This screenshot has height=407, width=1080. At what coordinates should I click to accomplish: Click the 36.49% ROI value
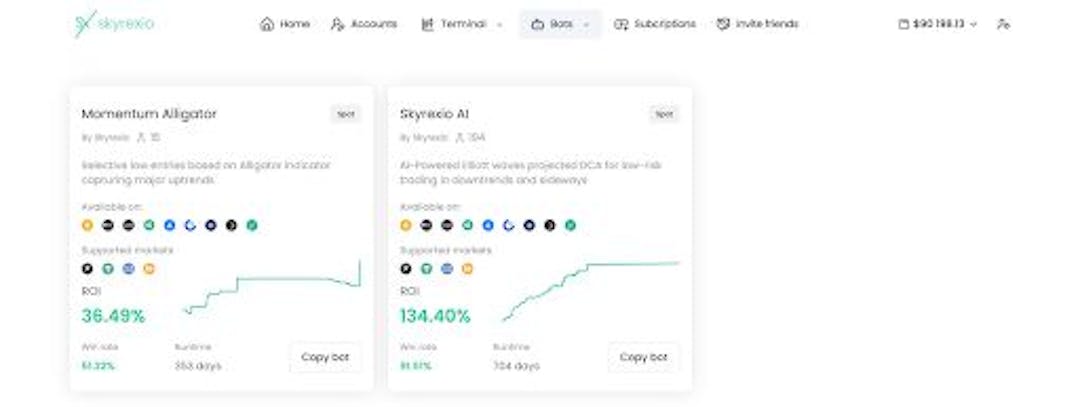coord(113,316)
